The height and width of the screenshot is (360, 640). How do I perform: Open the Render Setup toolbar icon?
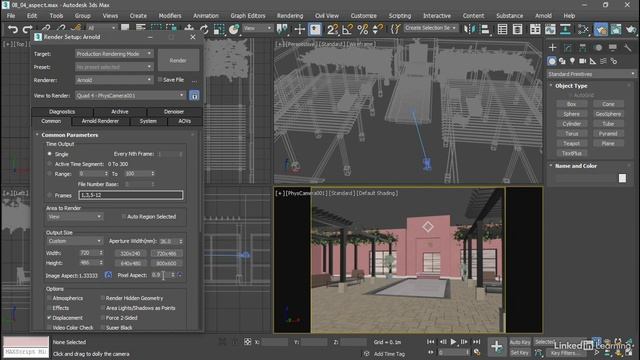click(601, 29)
